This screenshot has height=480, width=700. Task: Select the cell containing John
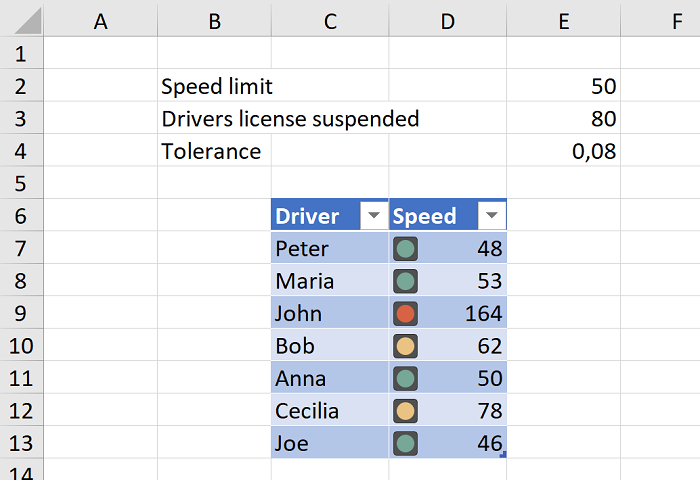[329, 313]
